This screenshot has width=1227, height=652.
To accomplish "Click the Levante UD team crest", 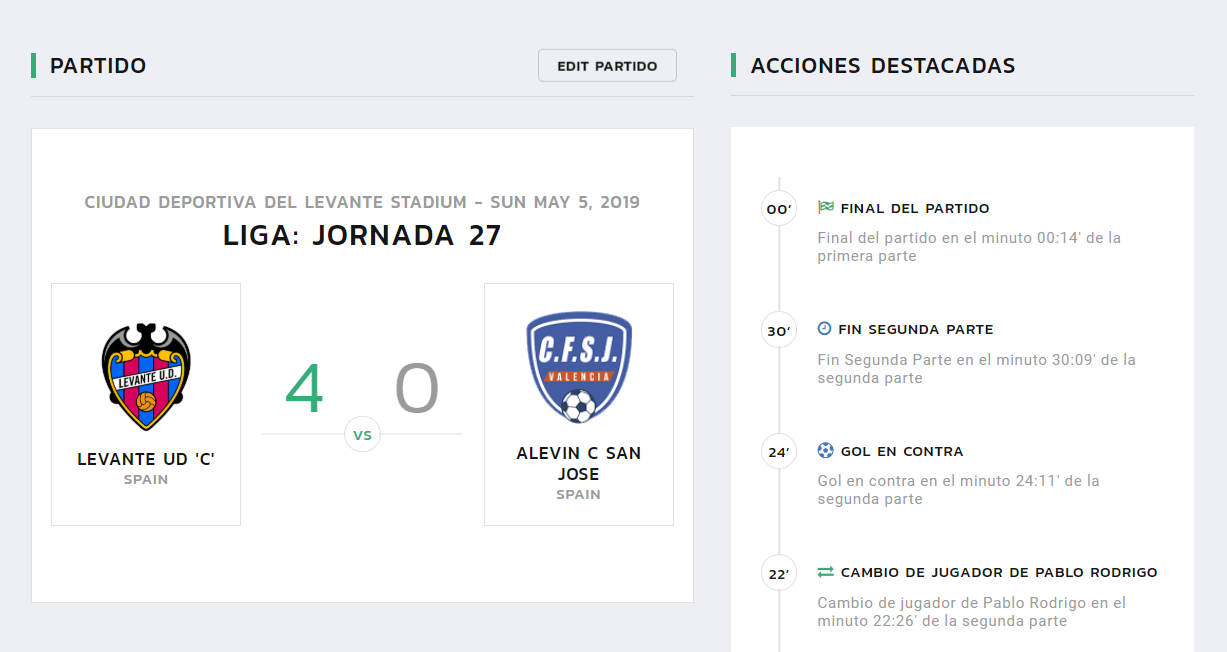I will tap(146, 377).
